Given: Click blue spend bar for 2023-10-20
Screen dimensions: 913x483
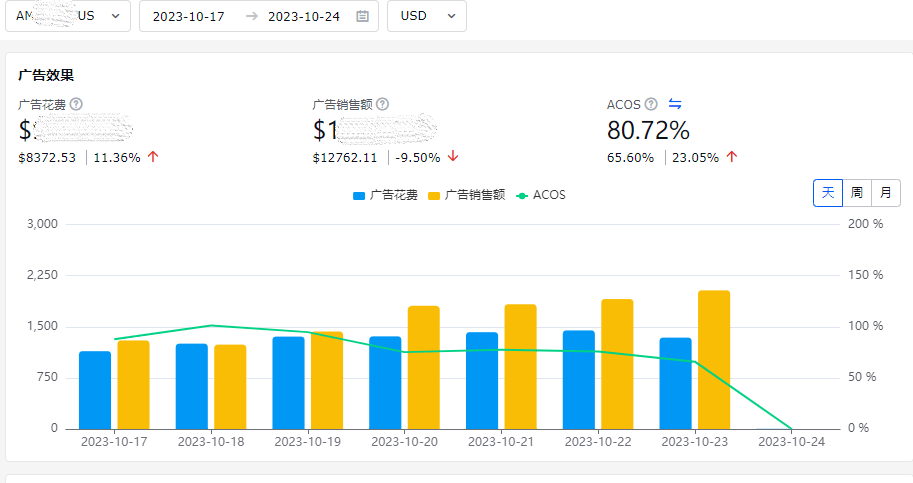Looking at the screenshot, I should (385, 383).
